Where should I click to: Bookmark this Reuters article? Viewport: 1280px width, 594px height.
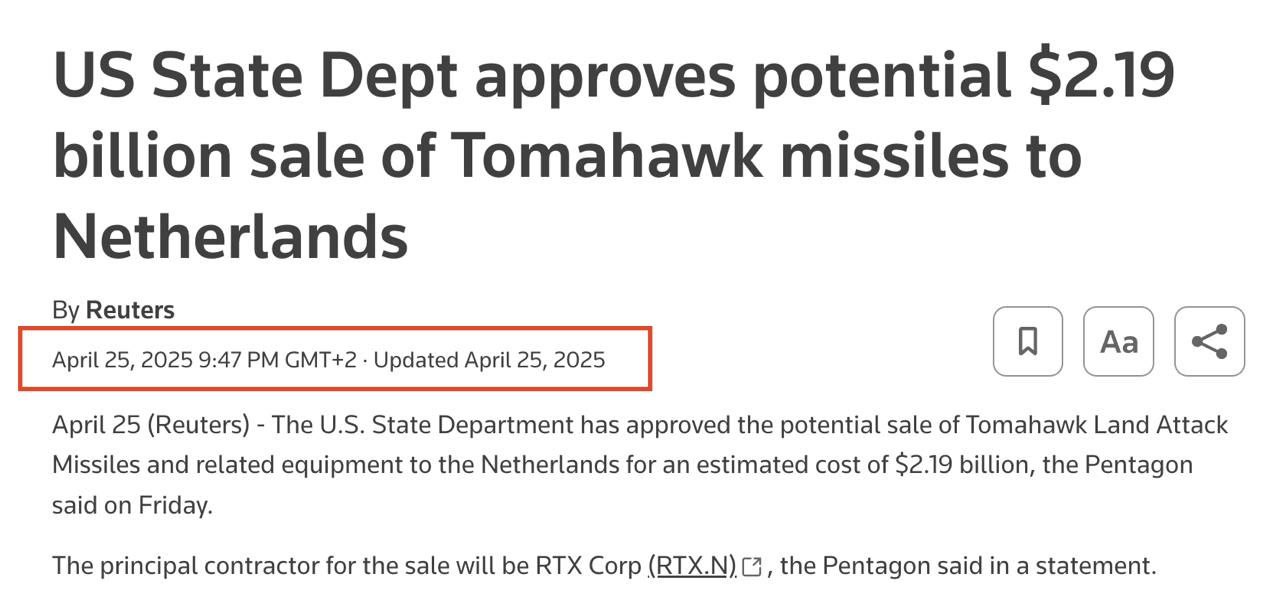1027,342
